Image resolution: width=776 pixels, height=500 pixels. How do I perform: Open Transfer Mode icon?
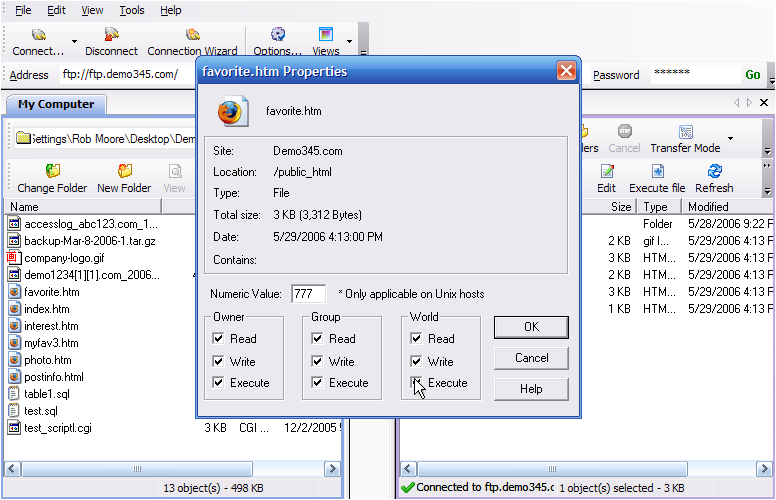point(685,132)
